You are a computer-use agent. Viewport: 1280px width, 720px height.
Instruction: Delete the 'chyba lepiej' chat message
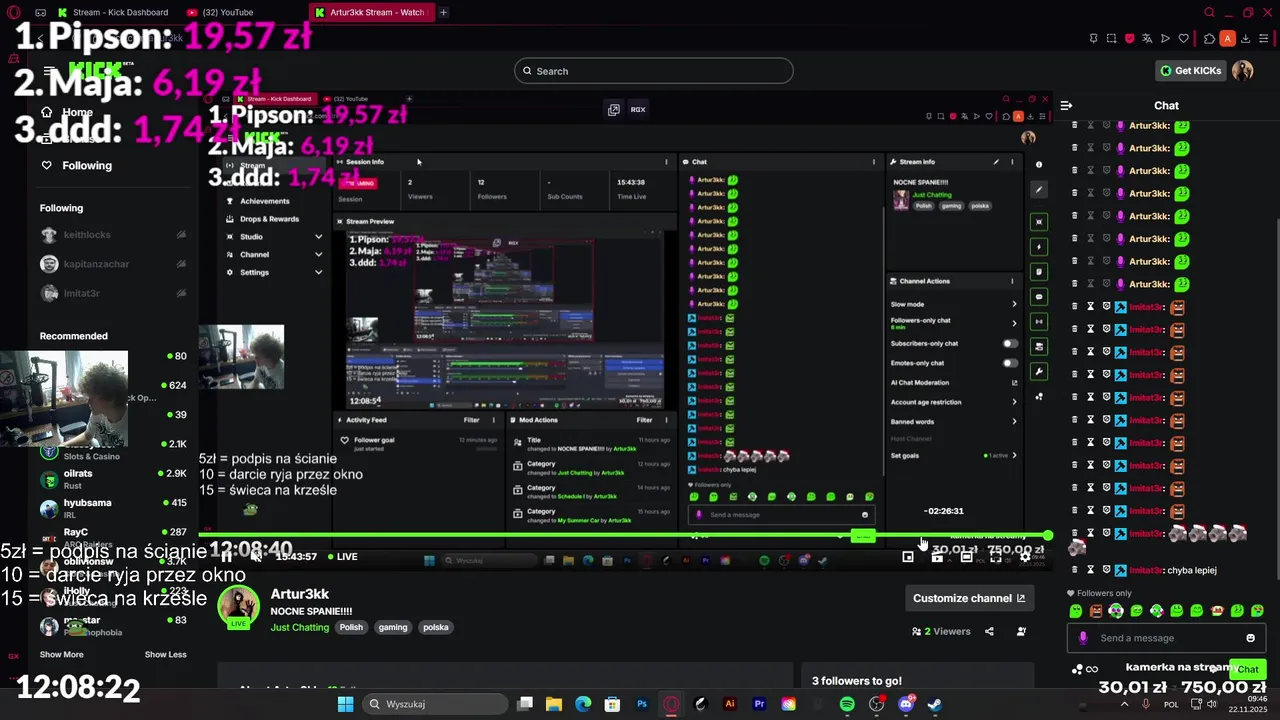click(1075, 570)
